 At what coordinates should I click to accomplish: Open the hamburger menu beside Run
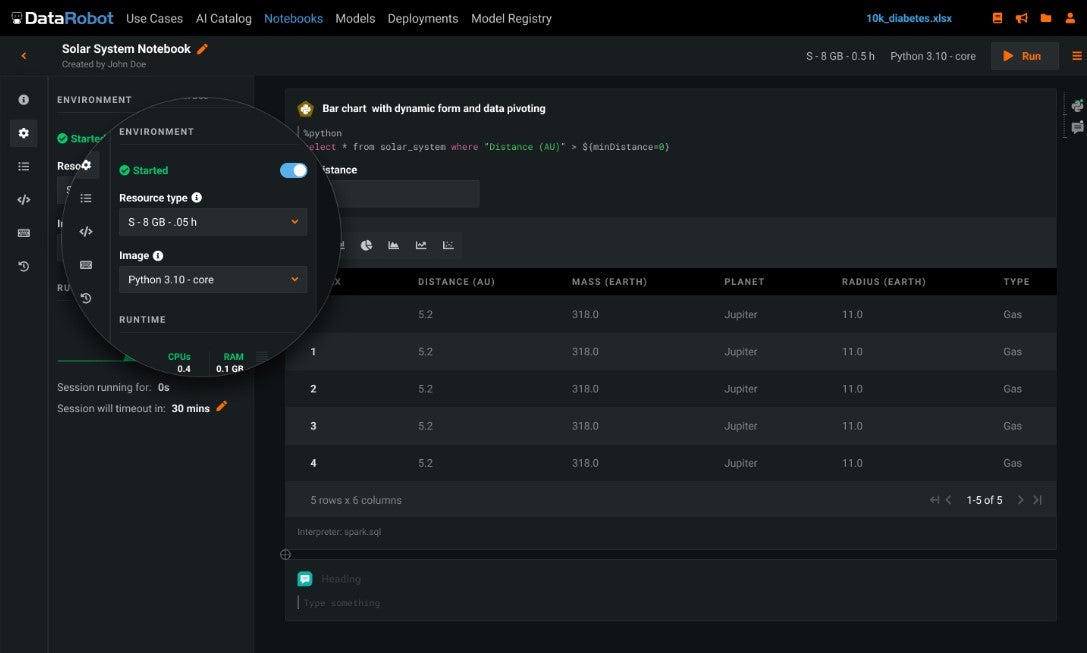[1077, 56]
